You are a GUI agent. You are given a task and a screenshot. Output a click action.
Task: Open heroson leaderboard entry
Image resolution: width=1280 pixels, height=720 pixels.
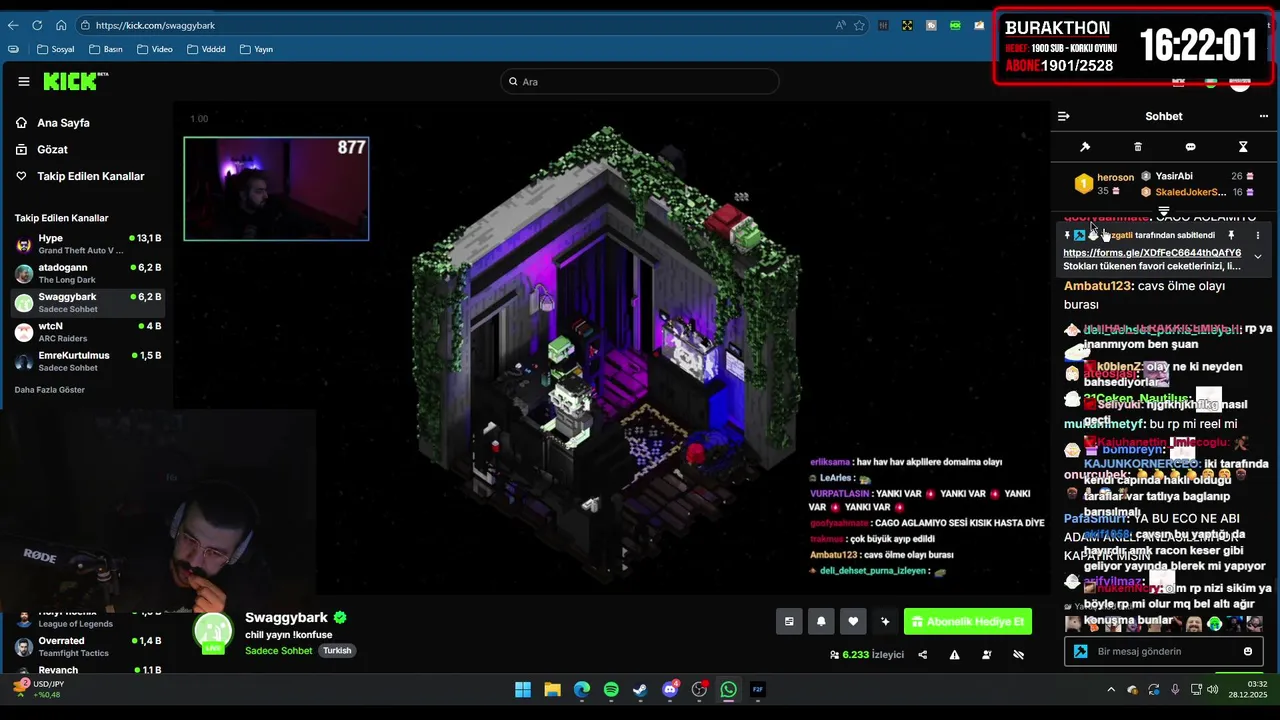[x=1104, y=184]
